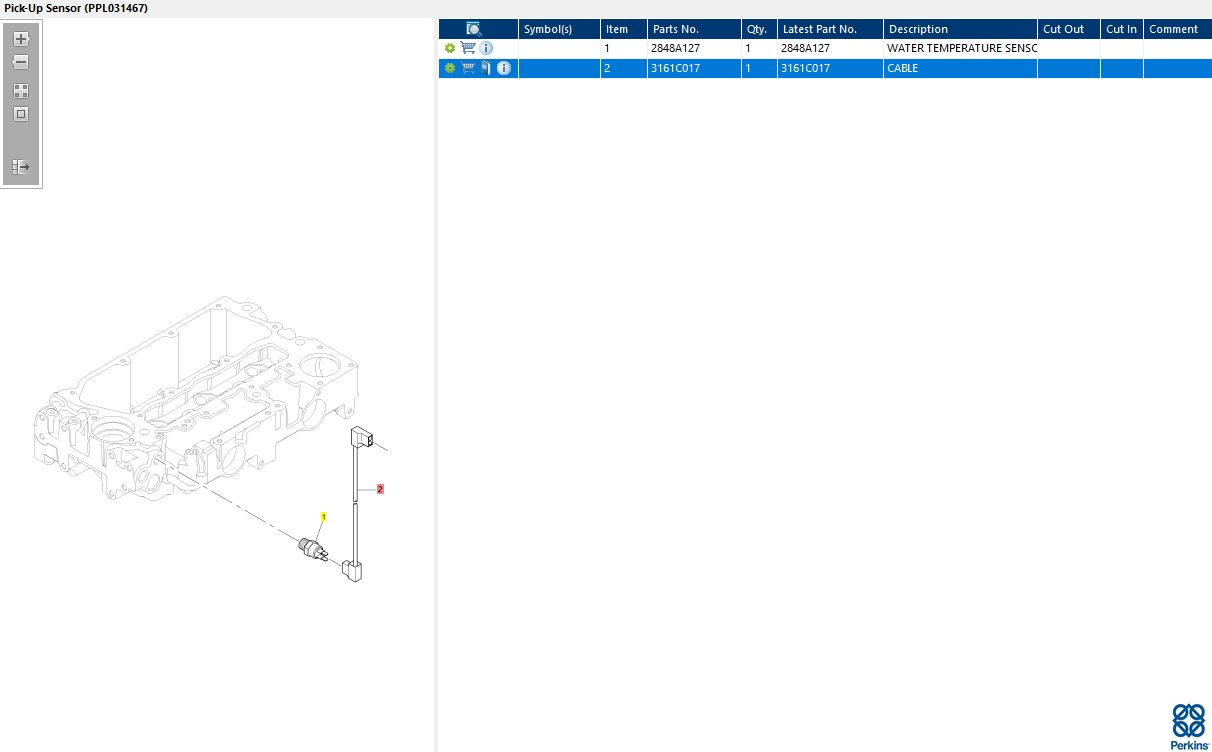This screenshot has width=1212, height=752.
Task: Click the water temperature sensor drawing
Action: [x=312, y=549]
